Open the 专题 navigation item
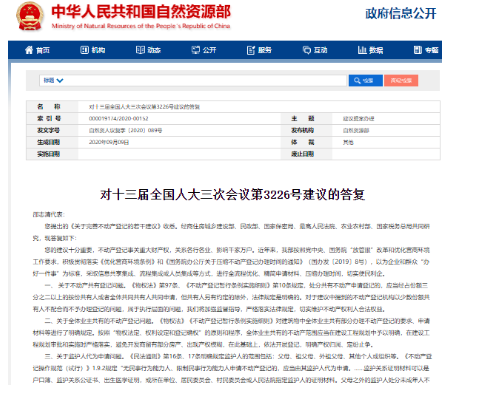This screenshot has width=491, height=395. tap(426, 50)
